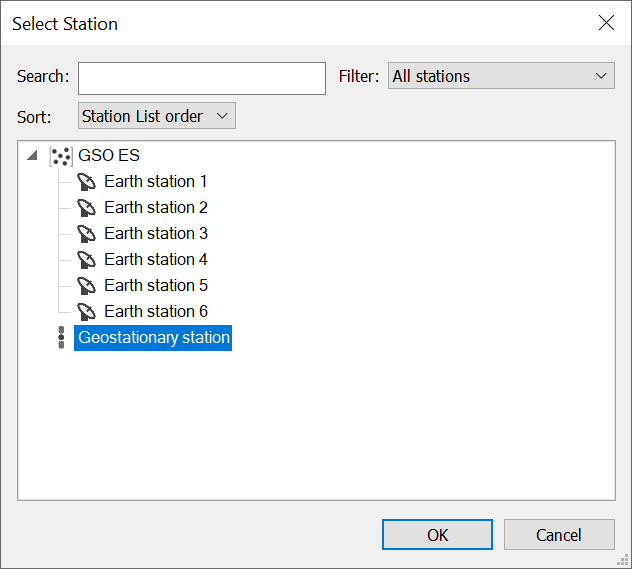Open the Sort dropdown for Station List order

point(157,116)
